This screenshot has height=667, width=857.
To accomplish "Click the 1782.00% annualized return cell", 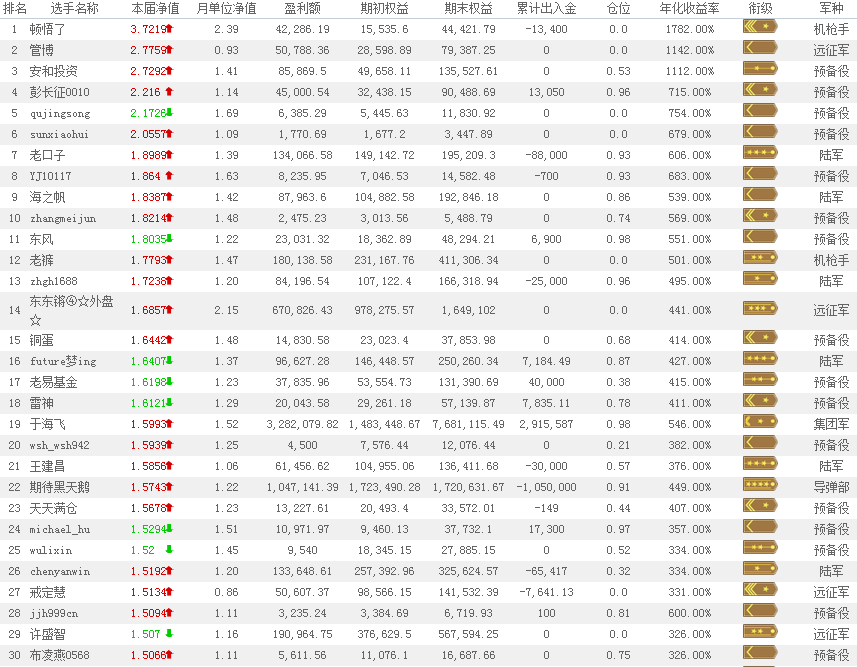I will [690, 29].
